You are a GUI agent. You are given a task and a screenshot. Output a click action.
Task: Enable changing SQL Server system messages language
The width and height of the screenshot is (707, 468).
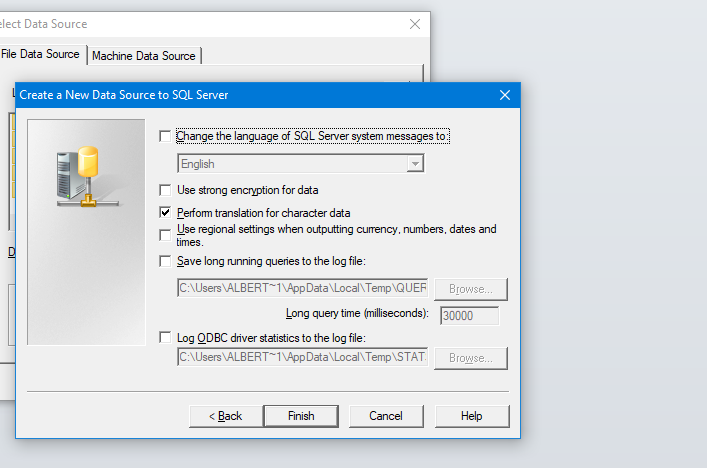point(165,136)
